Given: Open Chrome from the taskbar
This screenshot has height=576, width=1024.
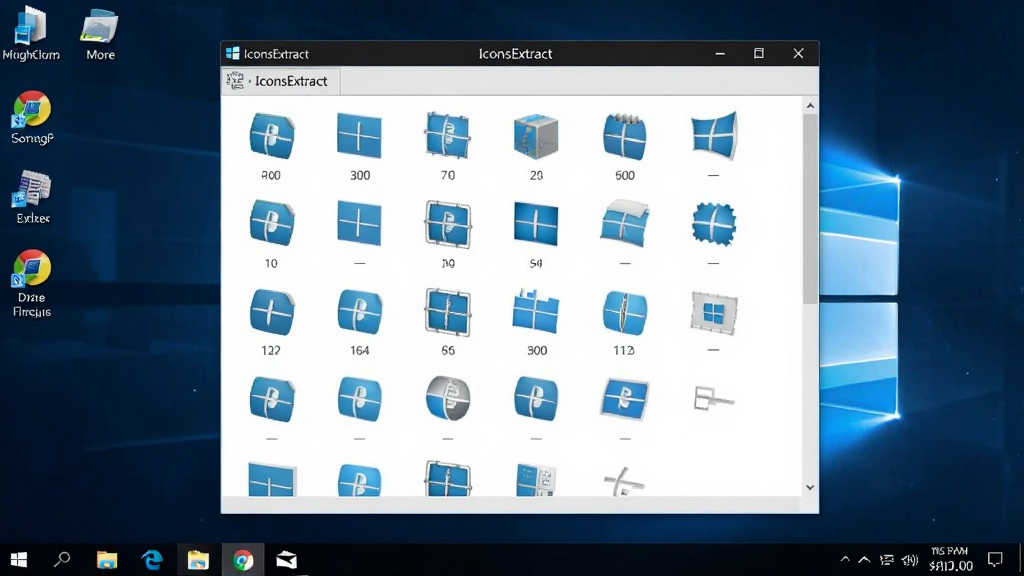Looking at the screenshot, I should tap(243, 560).
